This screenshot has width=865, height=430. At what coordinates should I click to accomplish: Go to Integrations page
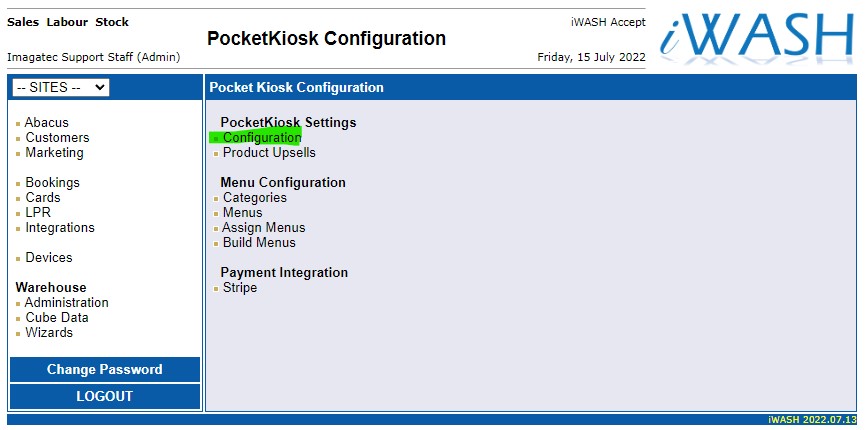[60, 228]
